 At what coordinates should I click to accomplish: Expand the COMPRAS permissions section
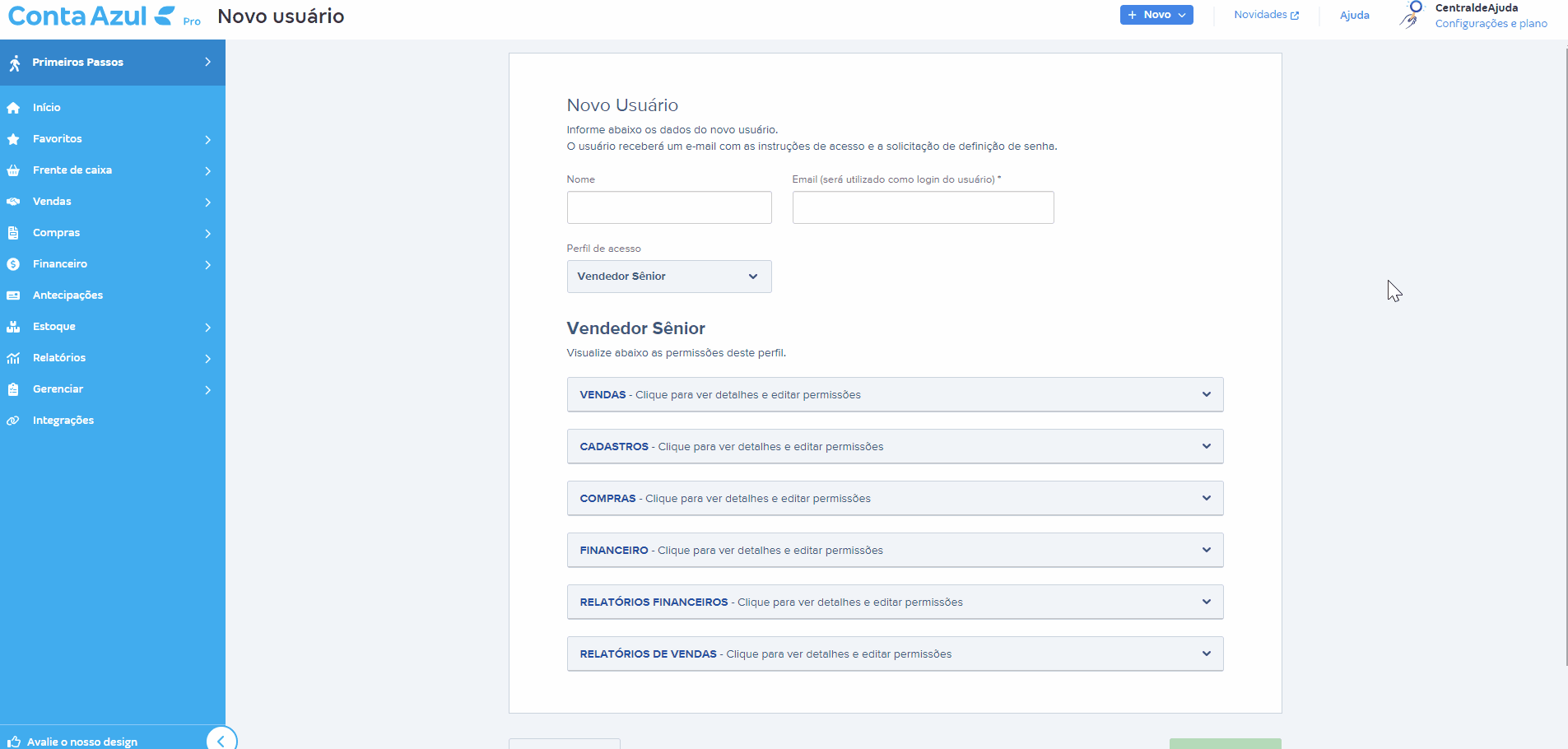[895, 499]
